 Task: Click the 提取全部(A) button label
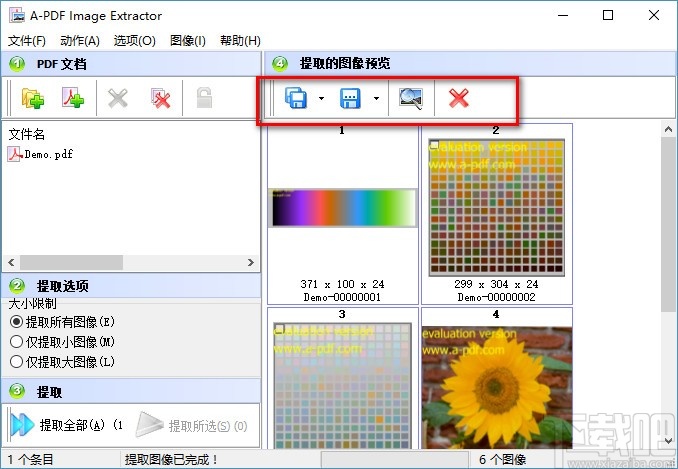coord(72,425)
